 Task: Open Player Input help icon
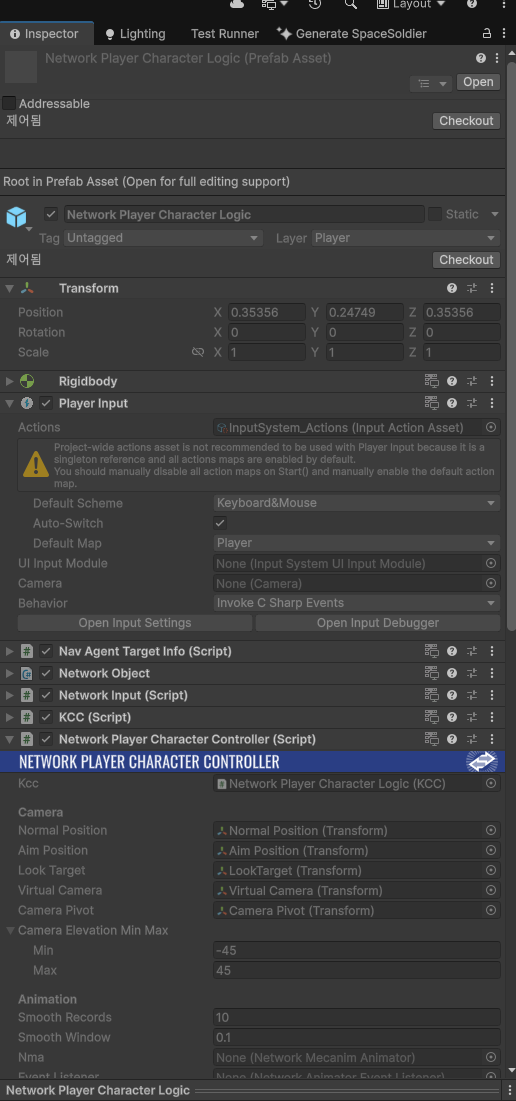coord(452,404)
